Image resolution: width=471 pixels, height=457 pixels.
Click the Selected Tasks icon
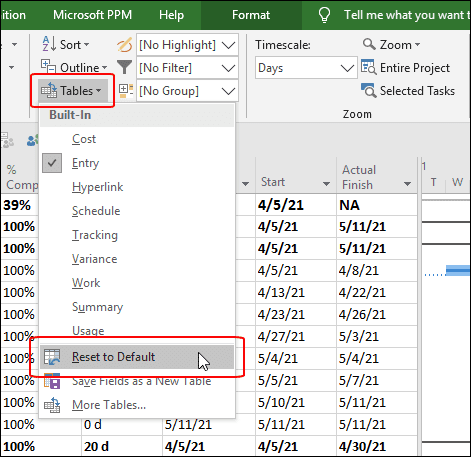(x=368, y=90)
